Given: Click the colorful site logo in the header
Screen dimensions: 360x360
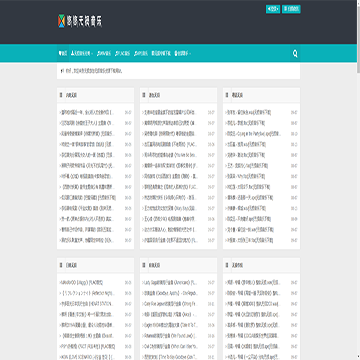Looking at the screenshot, I should (x=80, y=22).
